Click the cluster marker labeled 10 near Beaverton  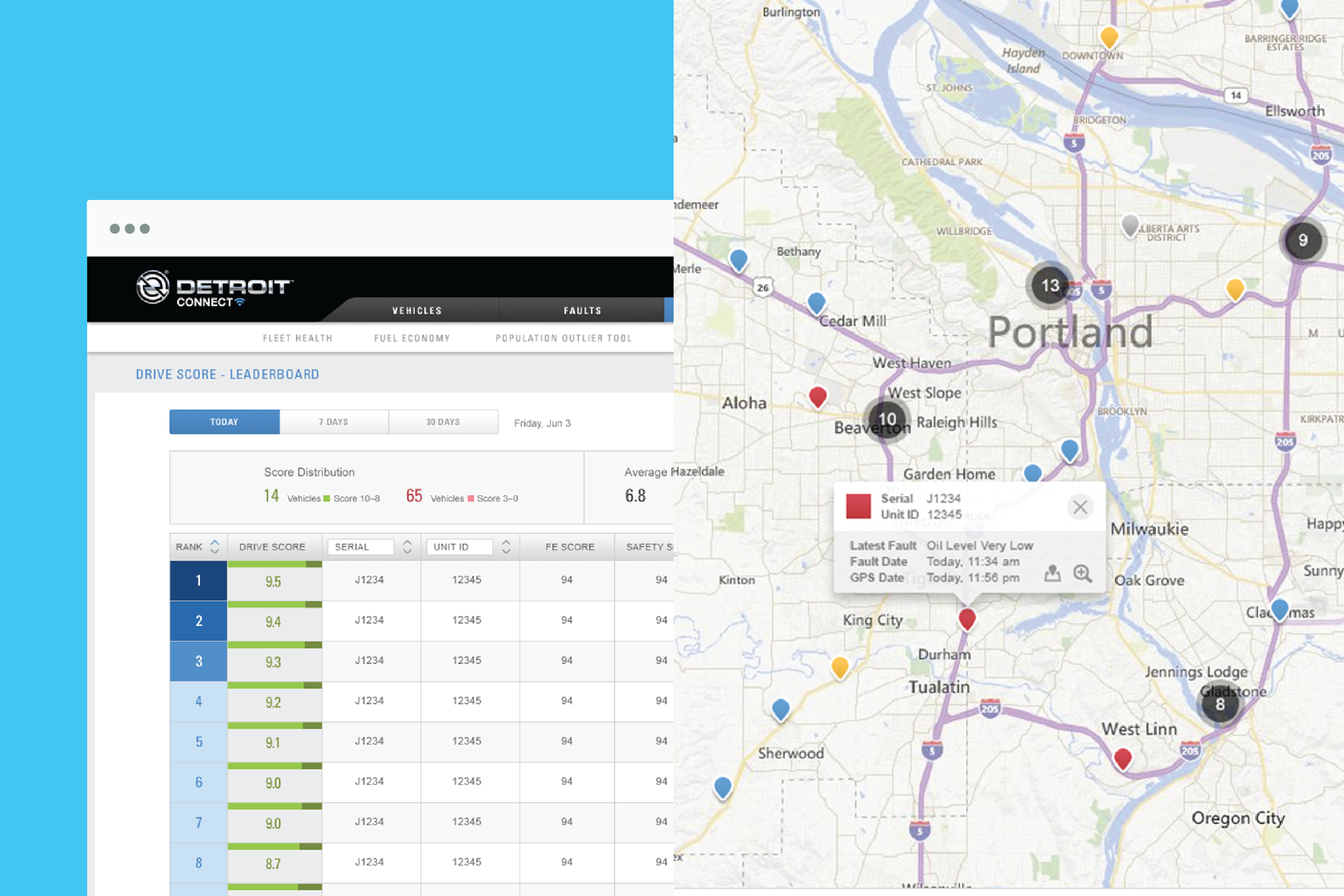click(887, 419)
